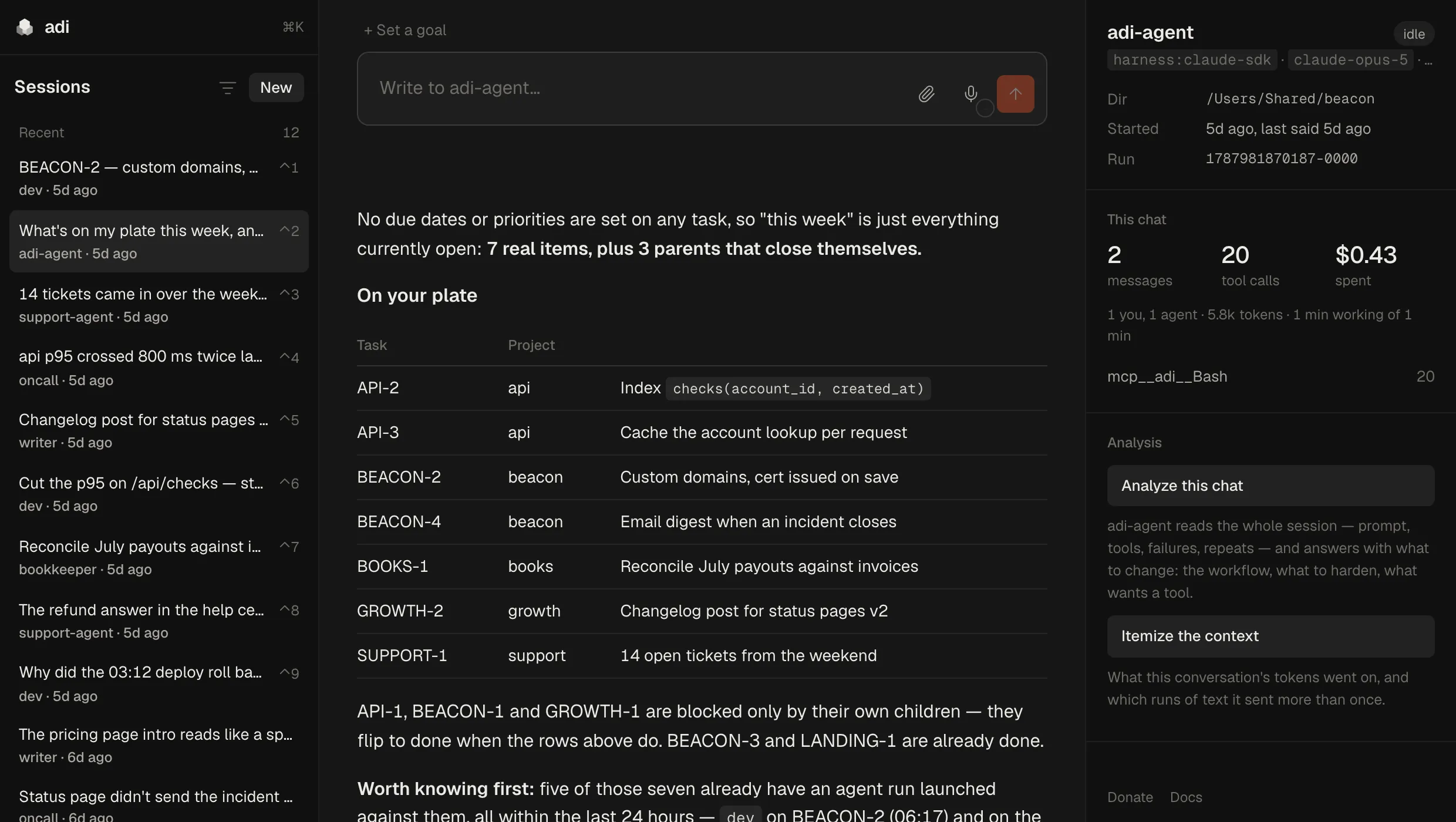This screenshot has width=1456, height=822.
Task: Send the message with the arrow button
Action: tap(1015, 94)
